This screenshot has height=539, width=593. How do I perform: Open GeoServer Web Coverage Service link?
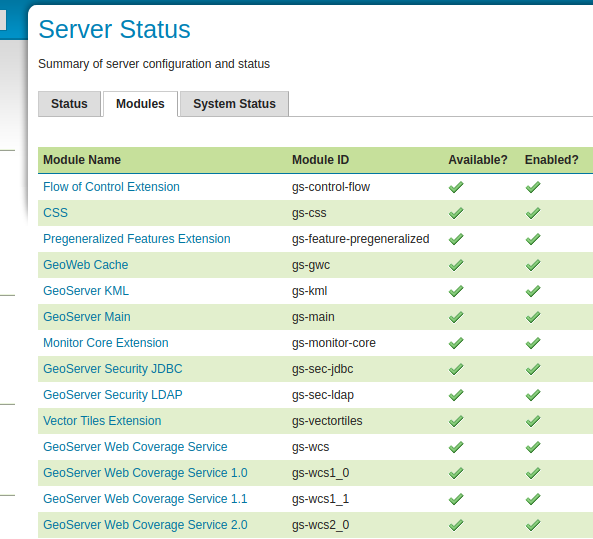135,447
